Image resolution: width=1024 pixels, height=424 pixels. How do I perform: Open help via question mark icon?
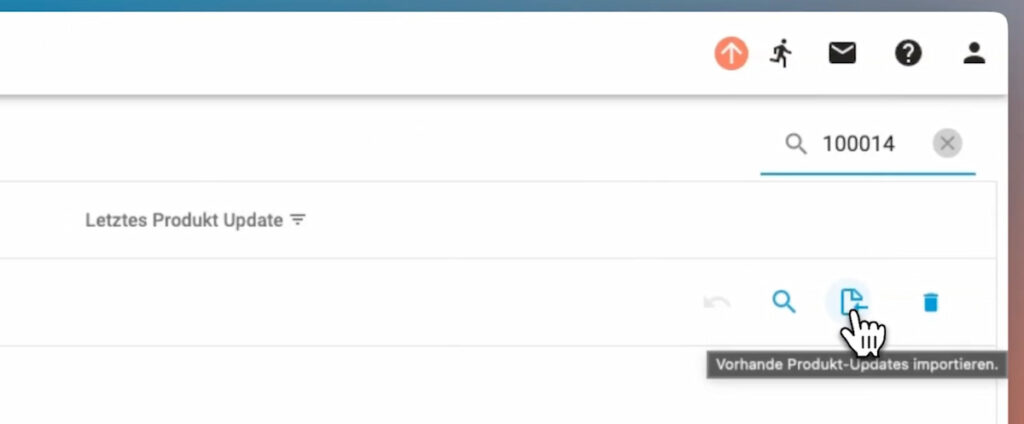(x=908, y=54)
